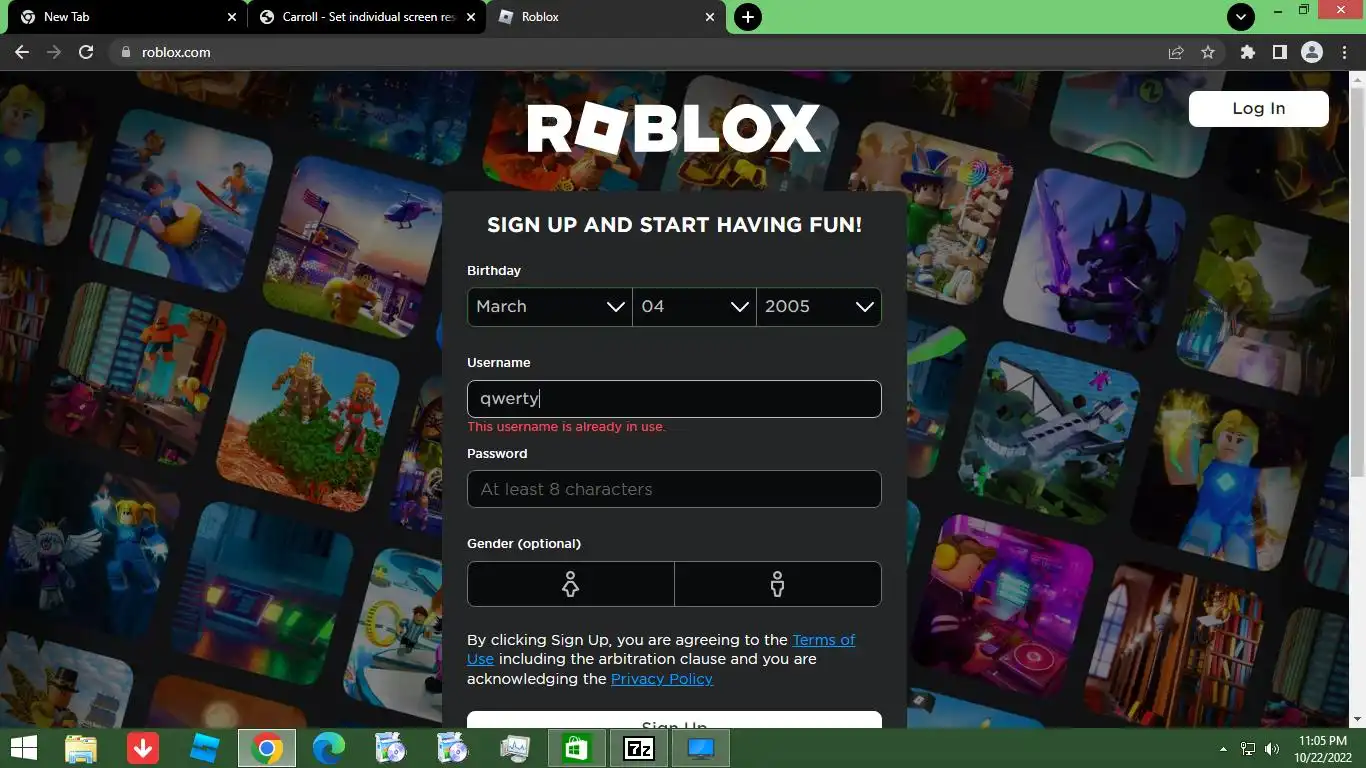
Task: Click the Sign Up button
Action: 674,721
